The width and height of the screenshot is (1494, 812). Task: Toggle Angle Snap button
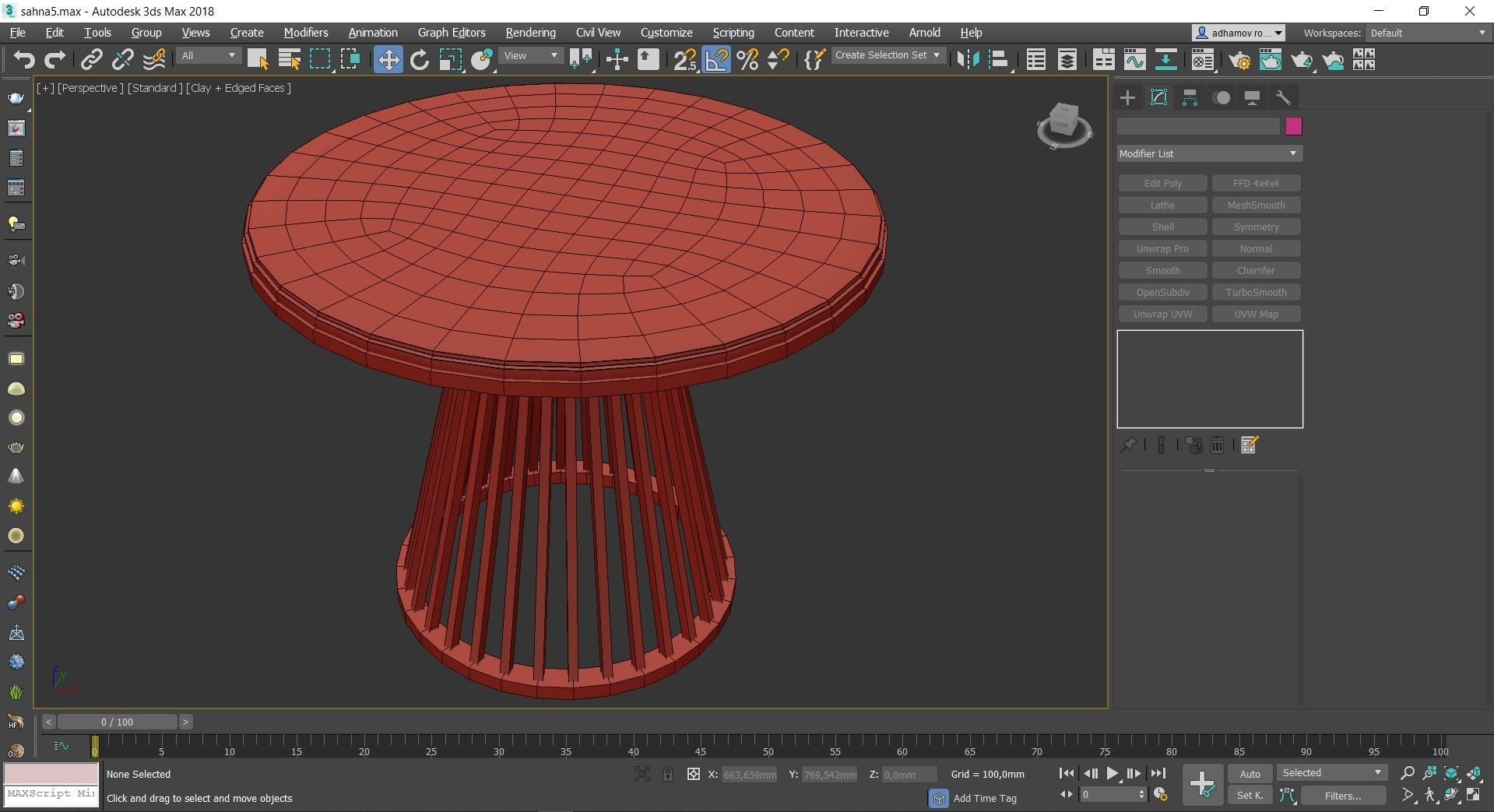coord(716,59)
